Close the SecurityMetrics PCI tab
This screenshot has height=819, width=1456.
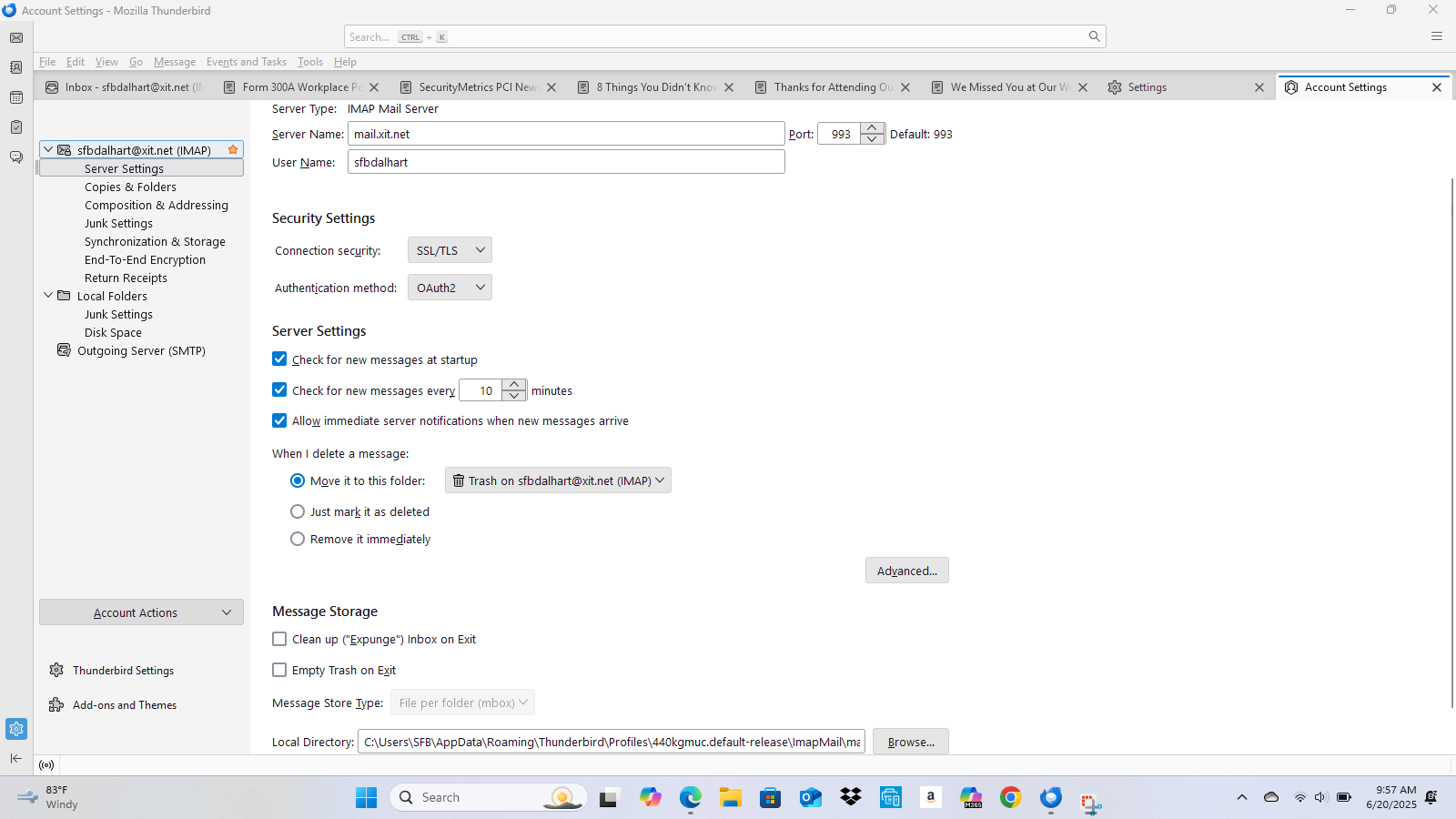(x=551, y=87)
